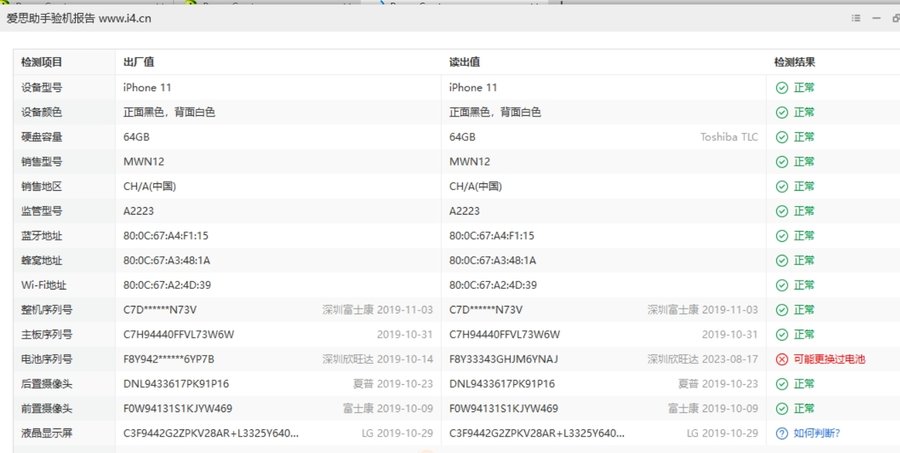Viewport: 900px width, 453px height.
Task: Click factory value CH/A(中国) in 出厂值 column
Action: tap(150, 187)
